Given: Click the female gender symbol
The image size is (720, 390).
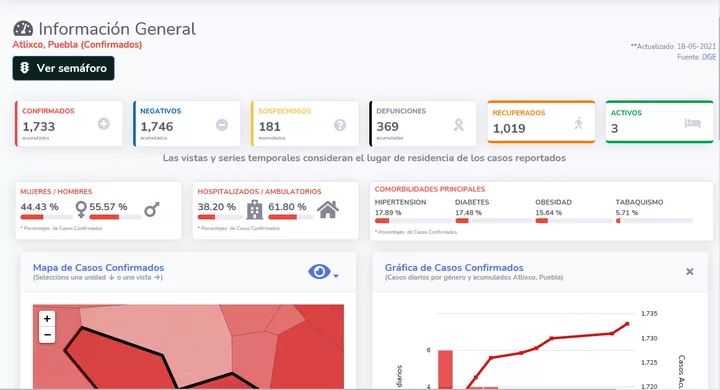Looking at the screenshot, I should click(x=81, y=209).
